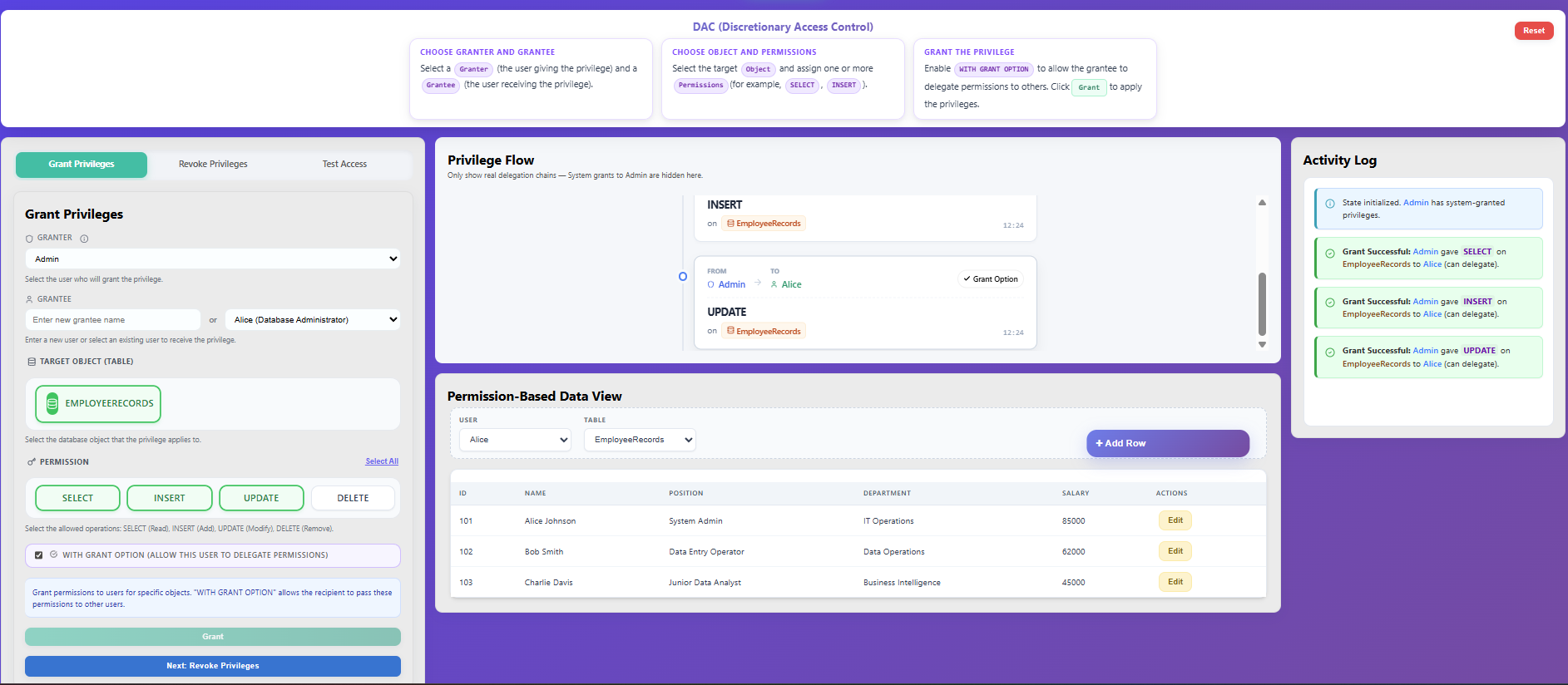Screen dimensions: 1568x685
Task: Click the Privilege Flow vertical scrollbar thumb
Action: tap(1262, 303)
